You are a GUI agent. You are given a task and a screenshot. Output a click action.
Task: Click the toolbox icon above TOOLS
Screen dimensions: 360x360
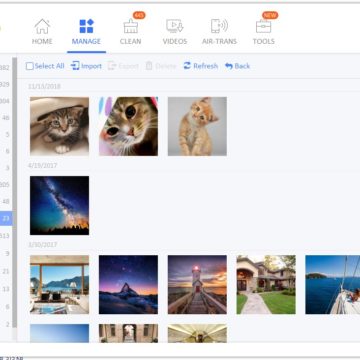[264, 26]
